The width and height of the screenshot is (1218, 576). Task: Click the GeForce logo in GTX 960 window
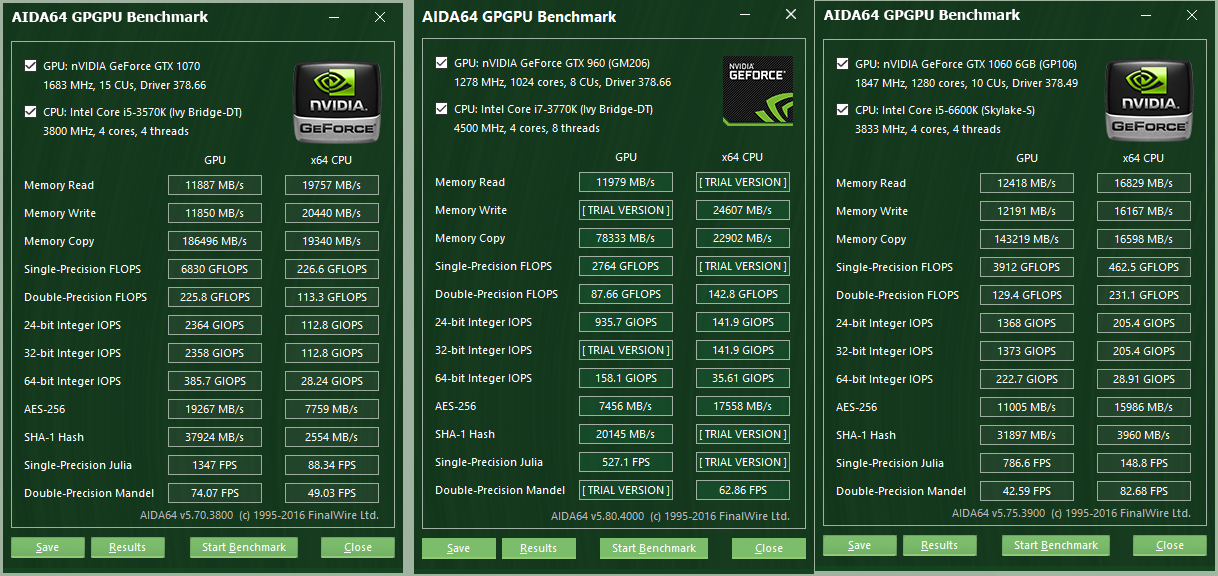[x=758, y=91]
